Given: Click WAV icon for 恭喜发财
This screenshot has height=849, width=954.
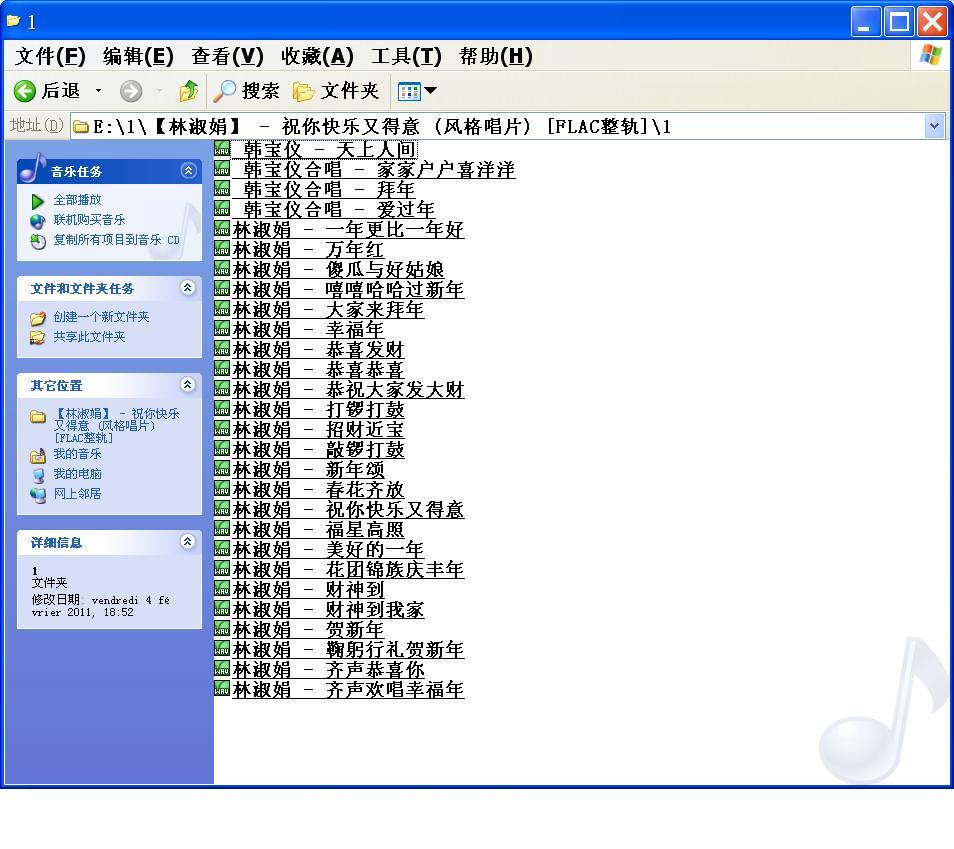Looking at the screenshot, I should click(222, 349).
